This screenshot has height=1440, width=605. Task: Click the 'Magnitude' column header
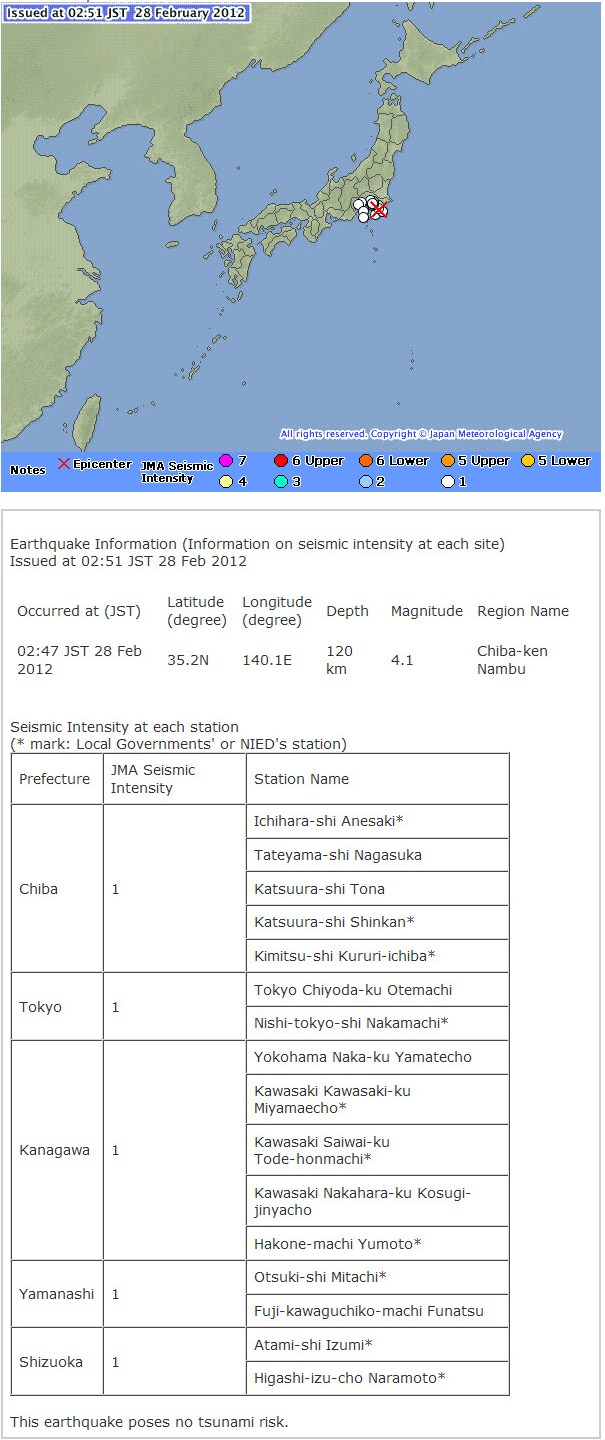point(427,611)
